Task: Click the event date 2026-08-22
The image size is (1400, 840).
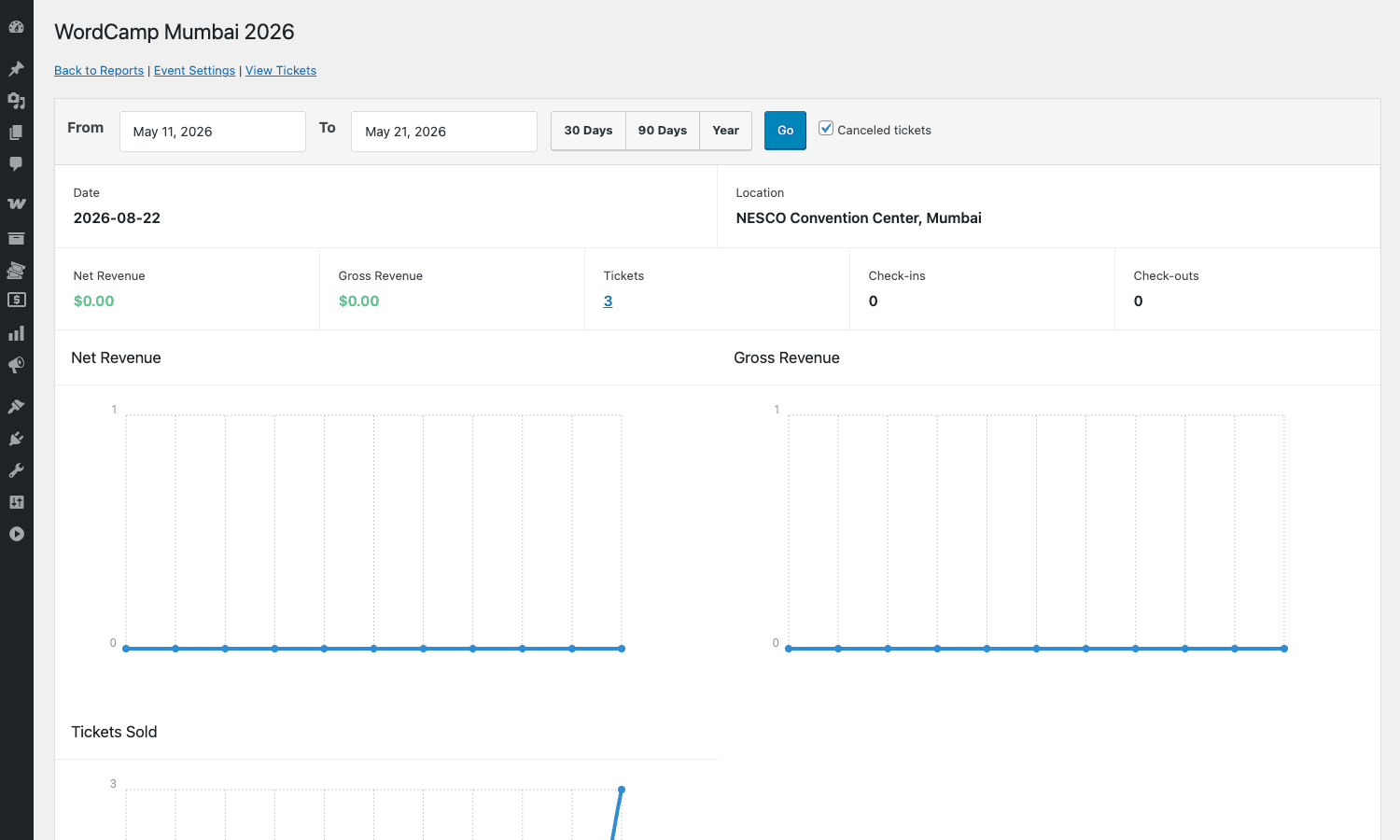Action: pyautogui.click(x=117, y=217)
